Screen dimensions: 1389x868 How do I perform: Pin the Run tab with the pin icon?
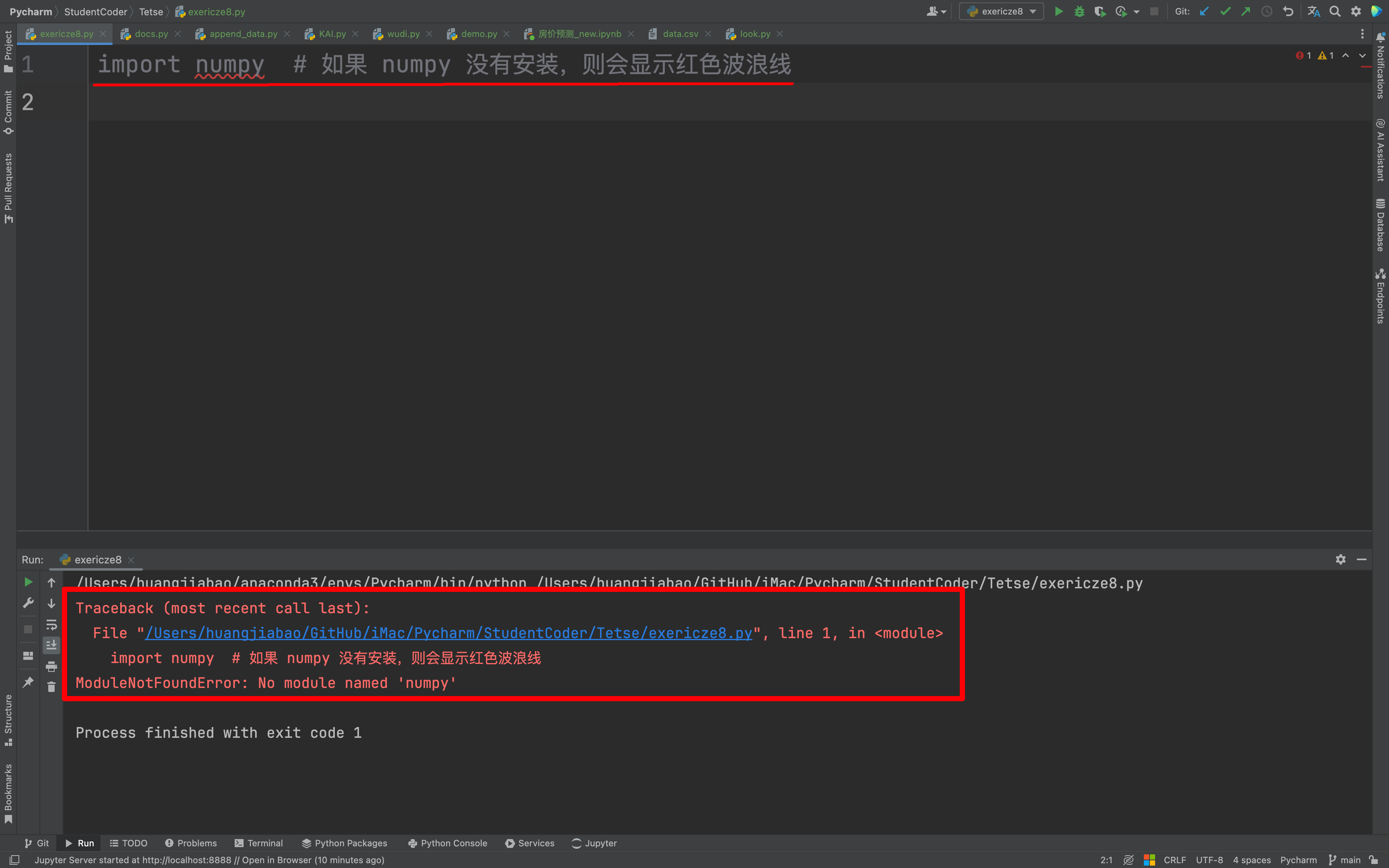[28, 682]
